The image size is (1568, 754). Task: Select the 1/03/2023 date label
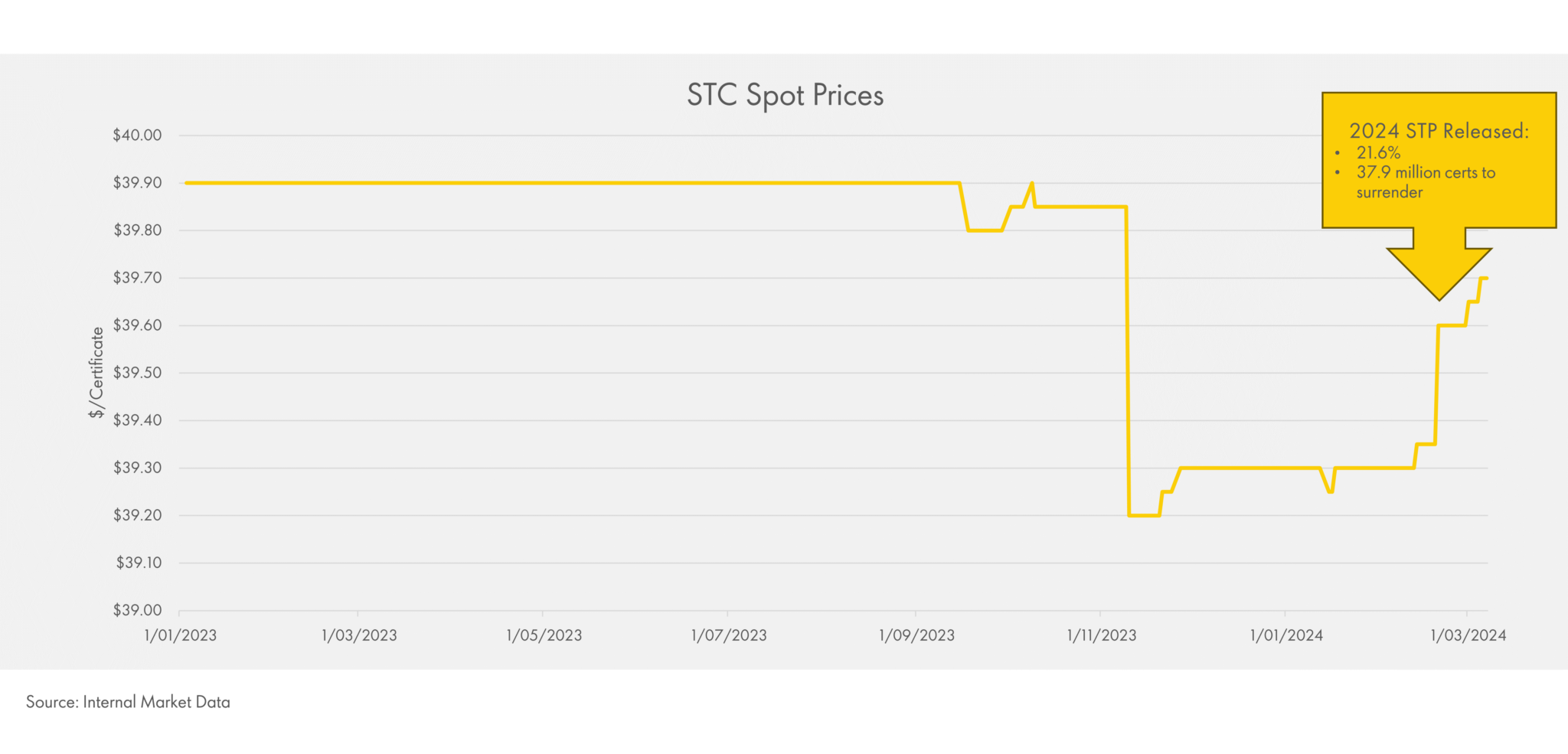click(359, 635)
